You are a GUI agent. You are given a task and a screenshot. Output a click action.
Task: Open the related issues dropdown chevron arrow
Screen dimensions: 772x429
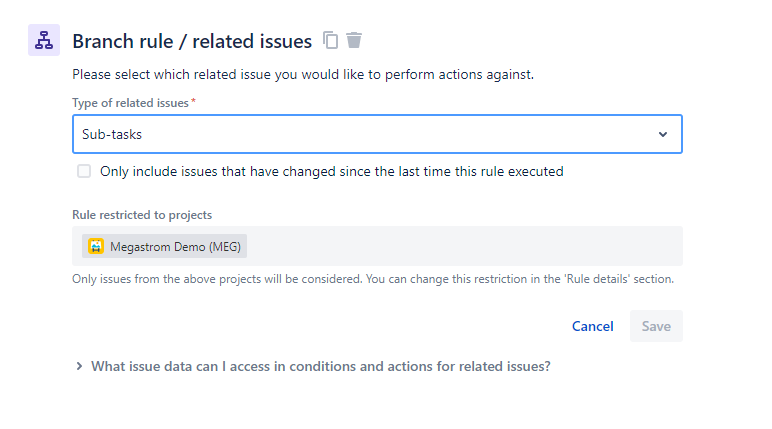click(x=663, y=134)
